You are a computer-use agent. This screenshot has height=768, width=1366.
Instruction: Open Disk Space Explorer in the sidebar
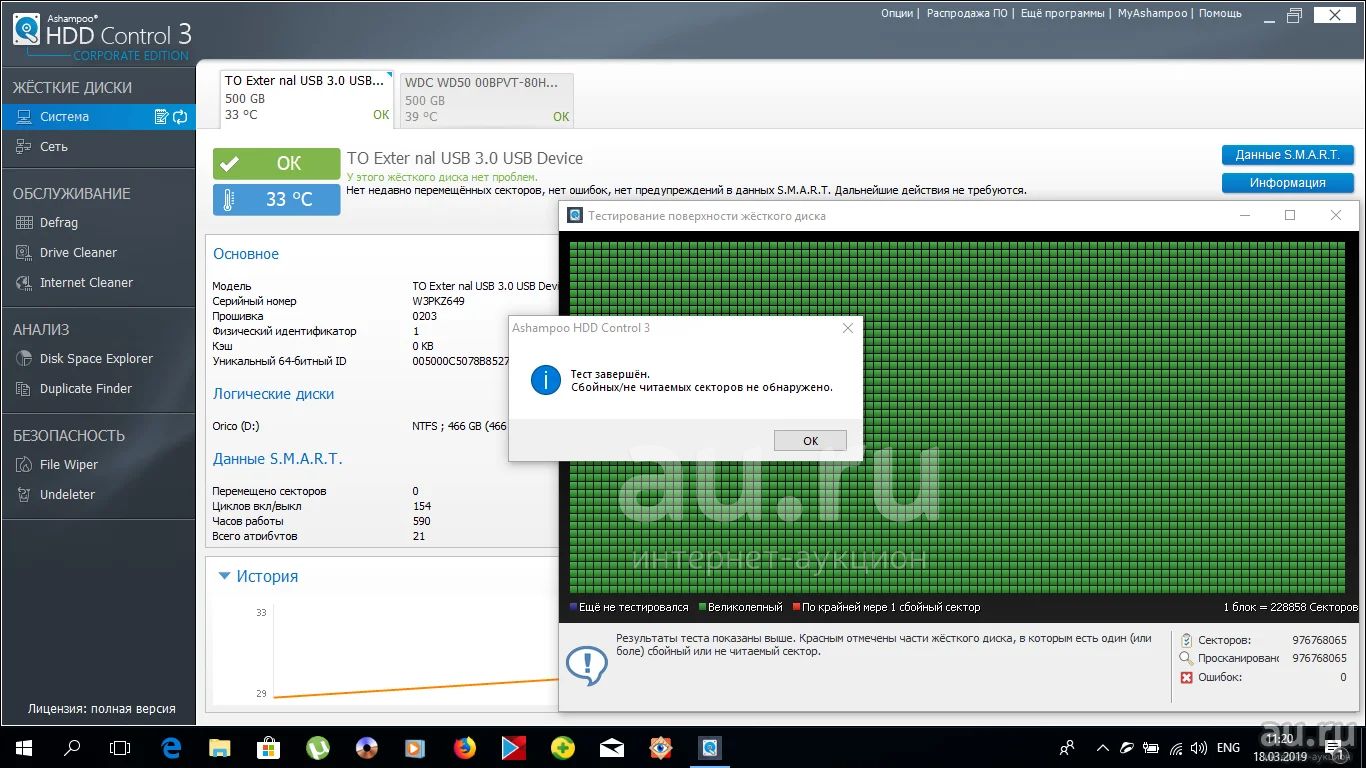tap(98, 359)
